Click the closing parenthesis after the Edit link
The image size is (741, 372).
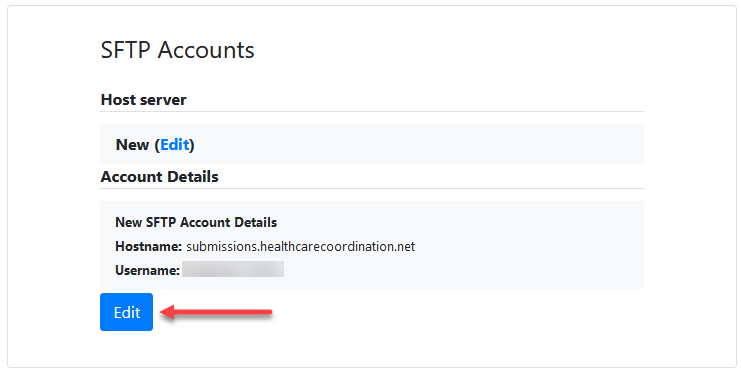(192, 144)
